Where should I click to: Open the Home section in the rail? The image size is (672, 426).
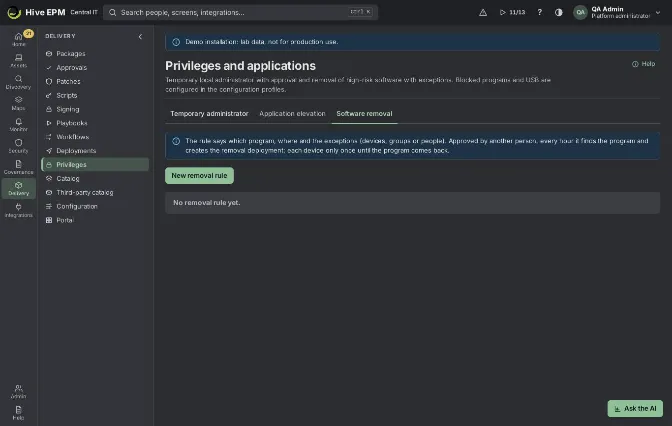[x=18, y=39]
